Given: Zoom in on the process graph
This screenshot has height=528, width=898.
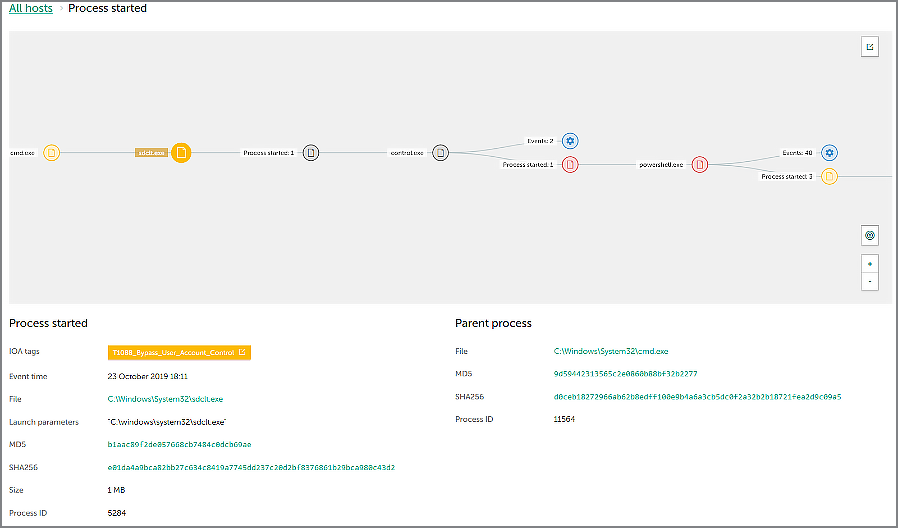Looking at the screenshot, I should (x=870, y=263).
